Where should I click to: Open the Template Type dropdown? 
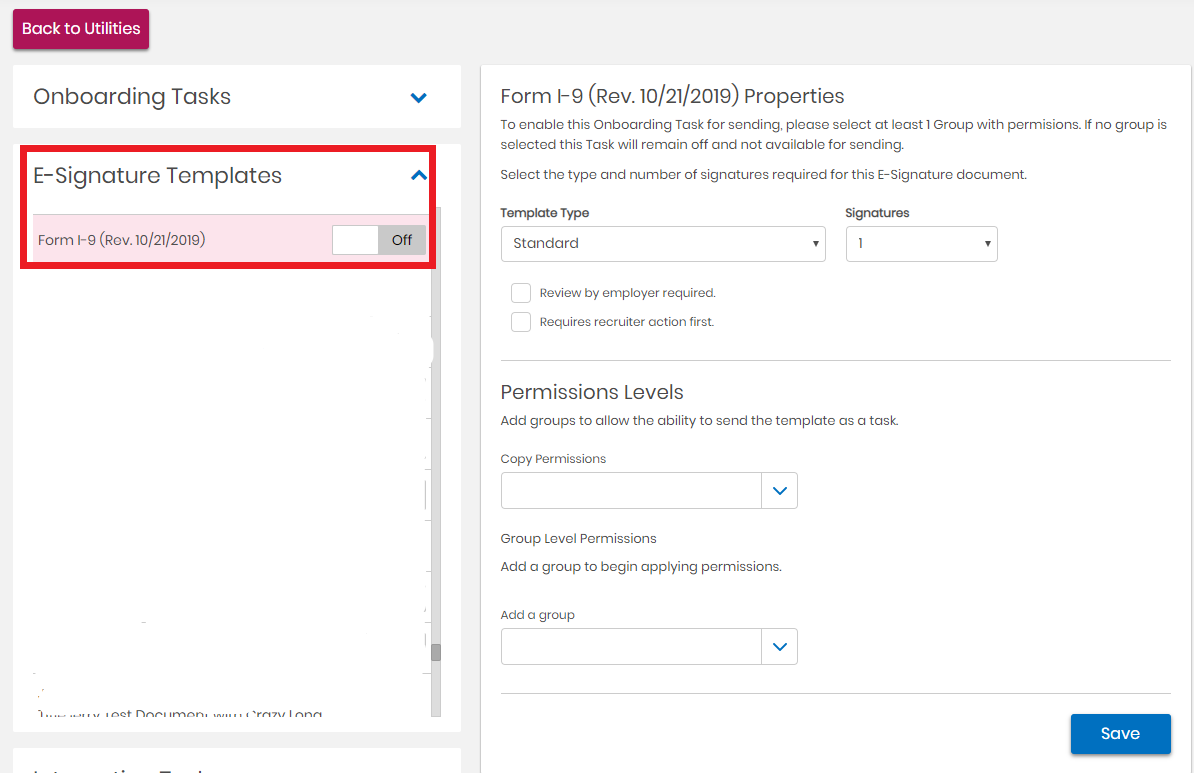pyautogui.click(x=662, y=244)
